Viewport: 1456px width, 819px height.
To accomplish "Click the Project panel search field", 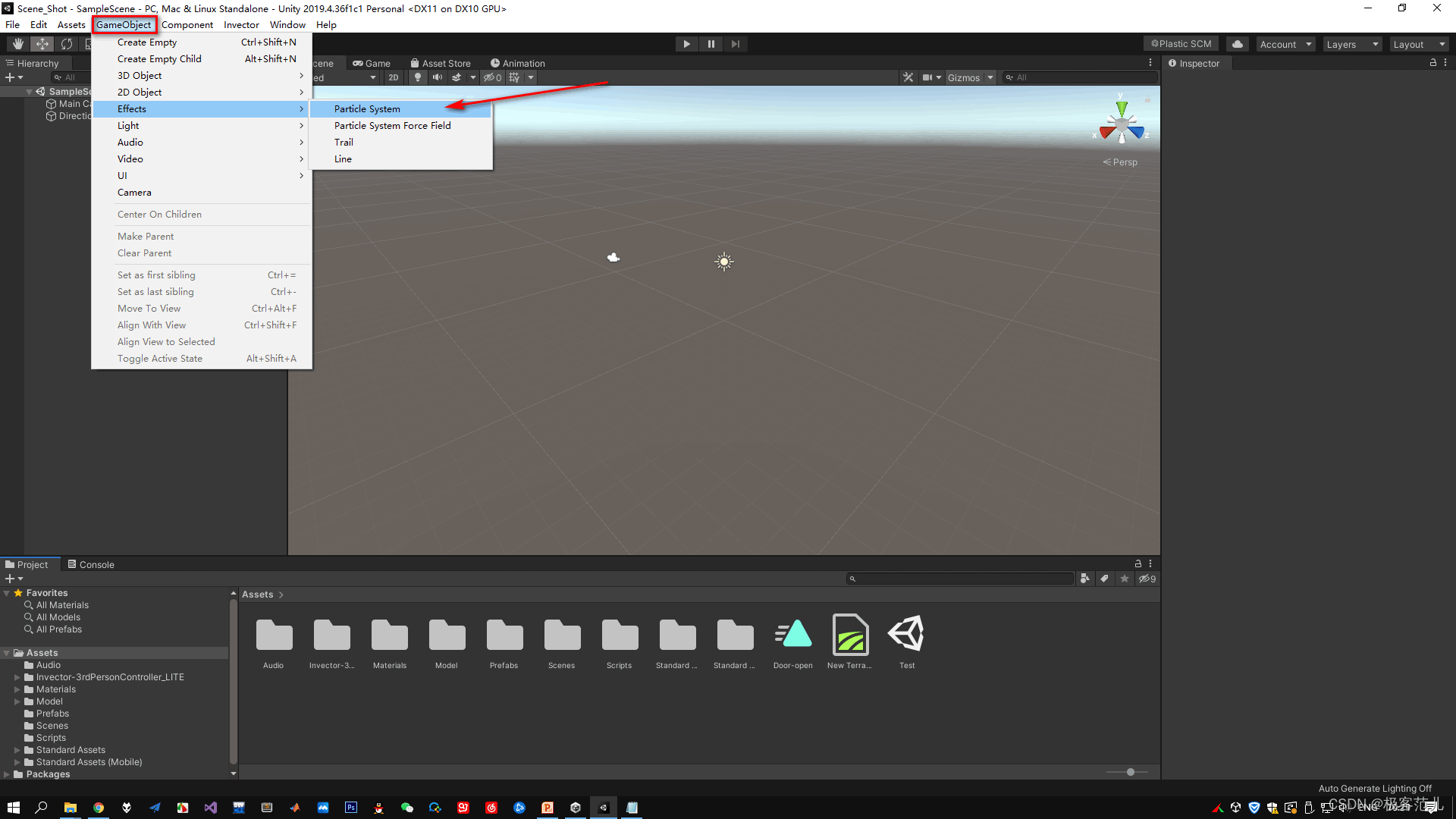I will tap(961, 579).
